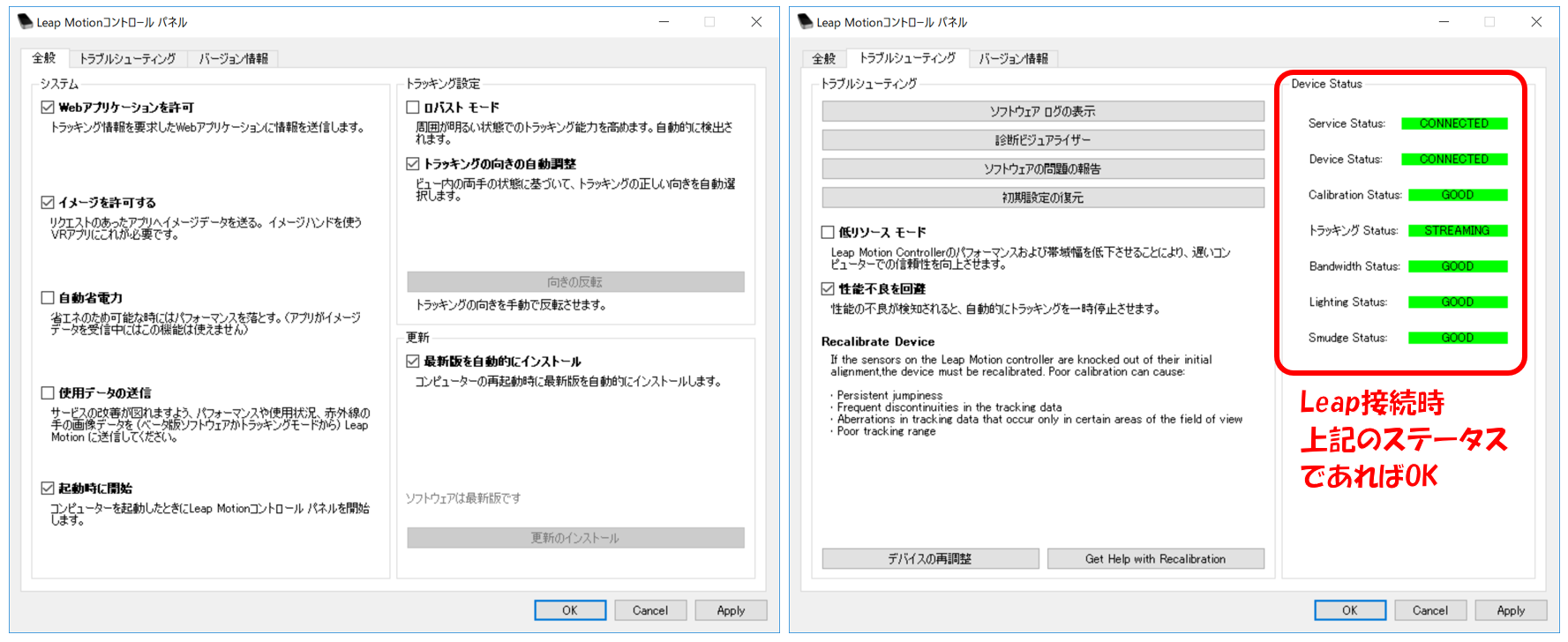1568x642 pixels.
Task: Close the left Leap Motion control panel window
Action: [756, 22]
